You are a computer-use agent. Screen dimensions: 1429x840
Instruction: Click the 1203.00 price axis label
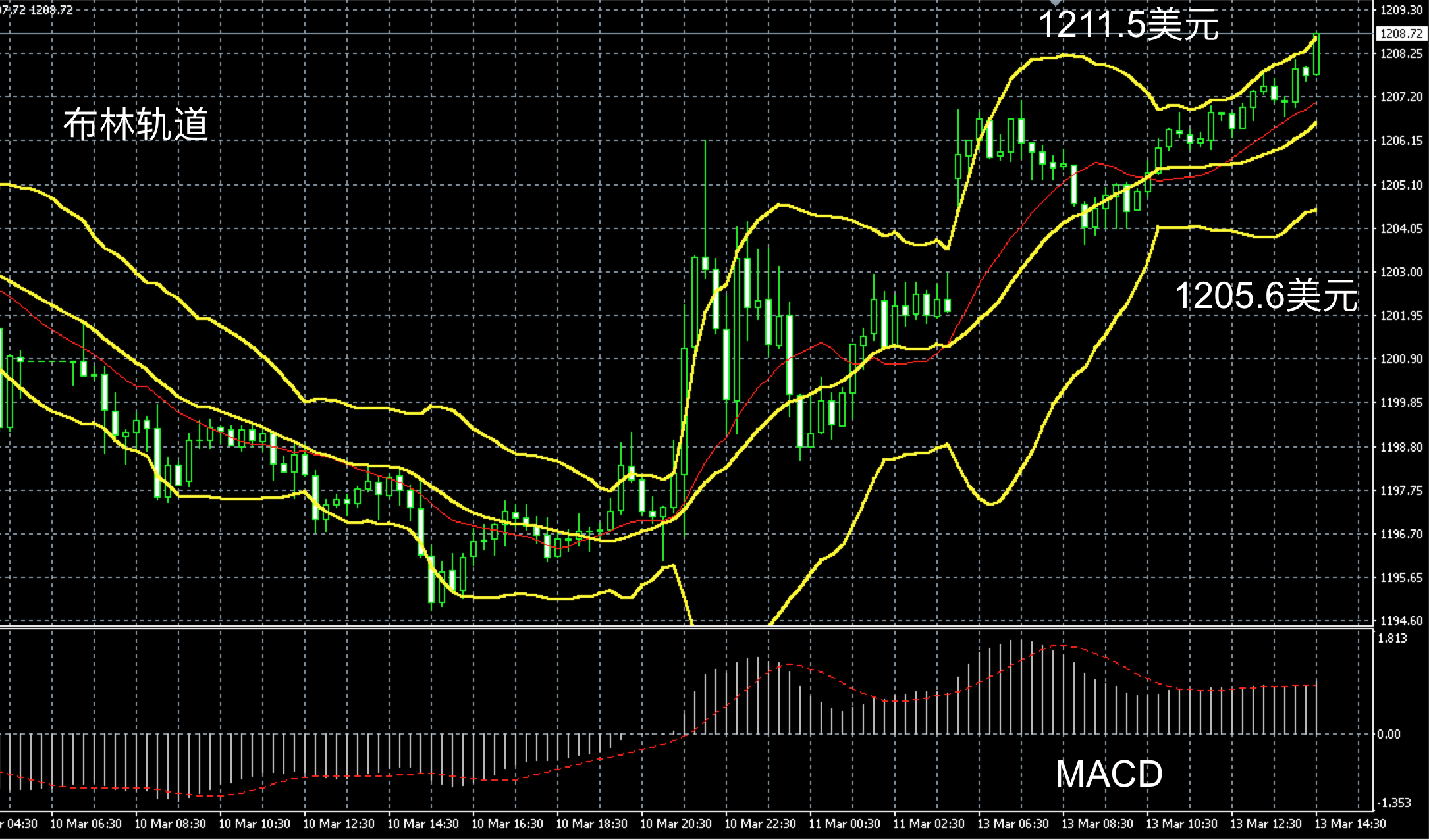tap(1401, 272)
